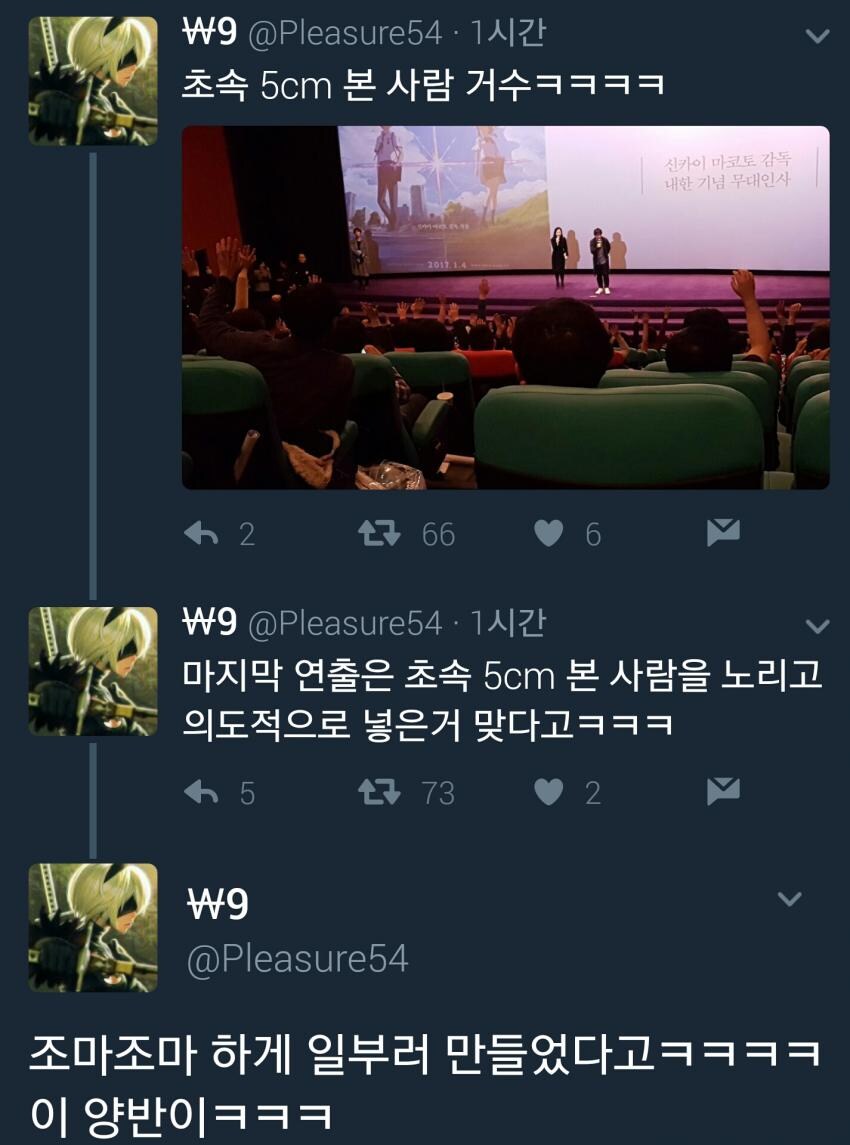Open the 1시간 timestamp of first tweet

coord(508,33)
